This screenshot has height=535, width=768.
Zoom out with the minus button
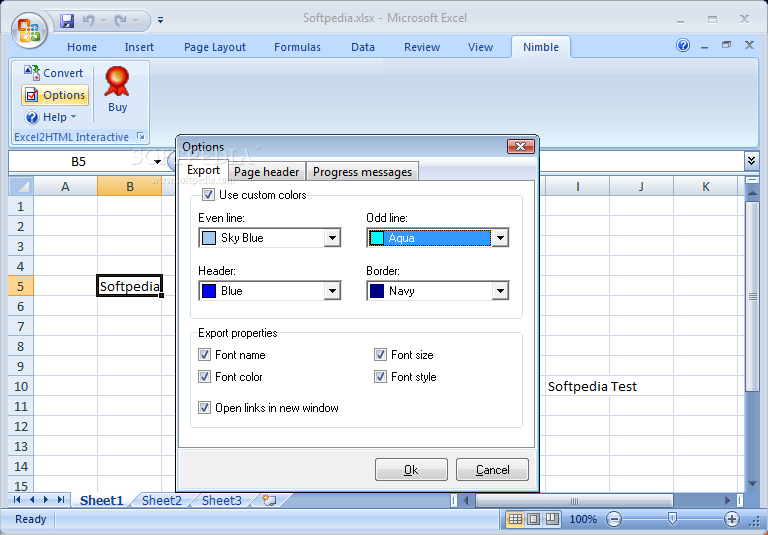coord(614,519)
